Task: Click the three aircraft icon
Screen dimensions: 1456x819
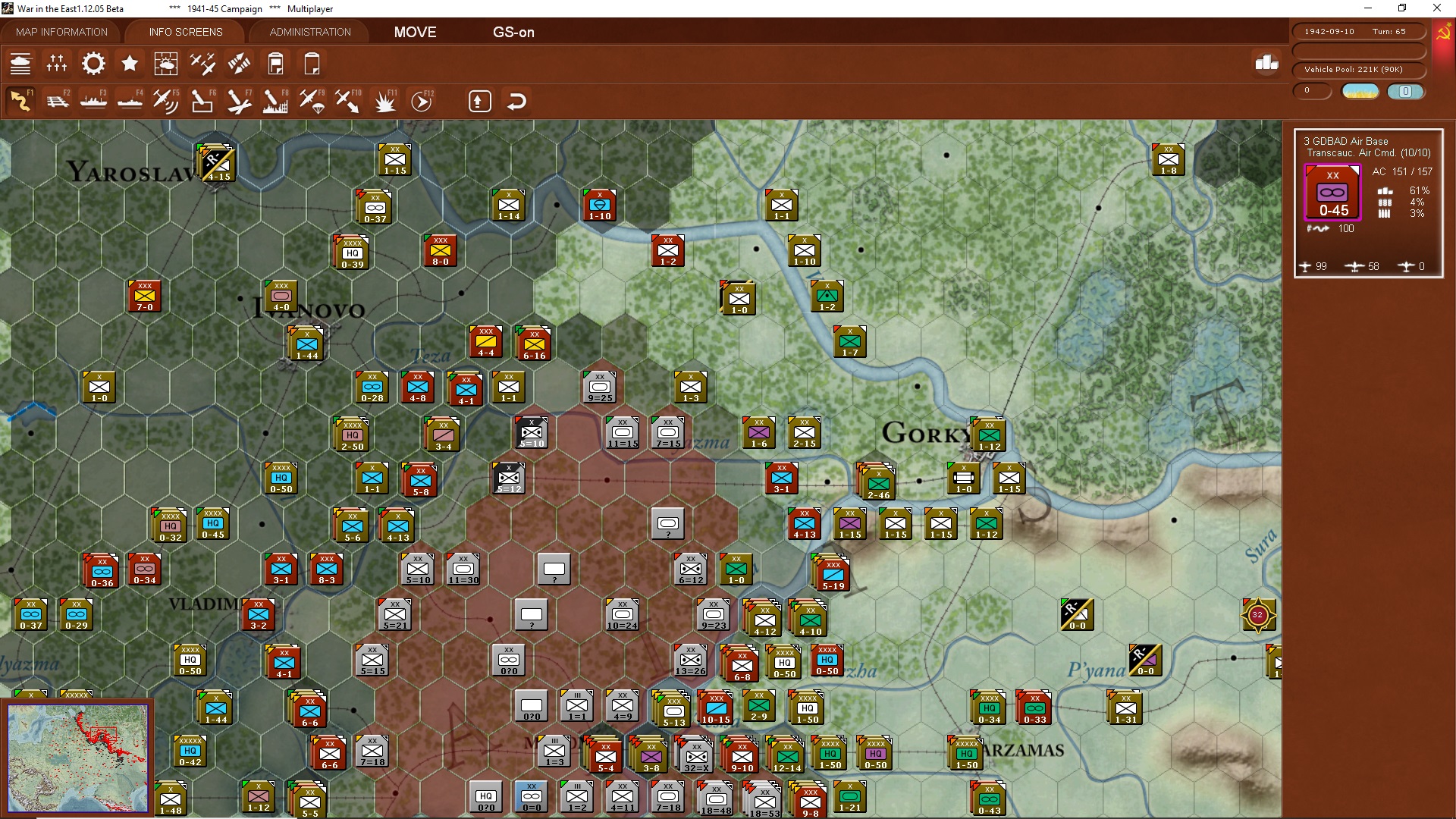Action: coord(202,64)
